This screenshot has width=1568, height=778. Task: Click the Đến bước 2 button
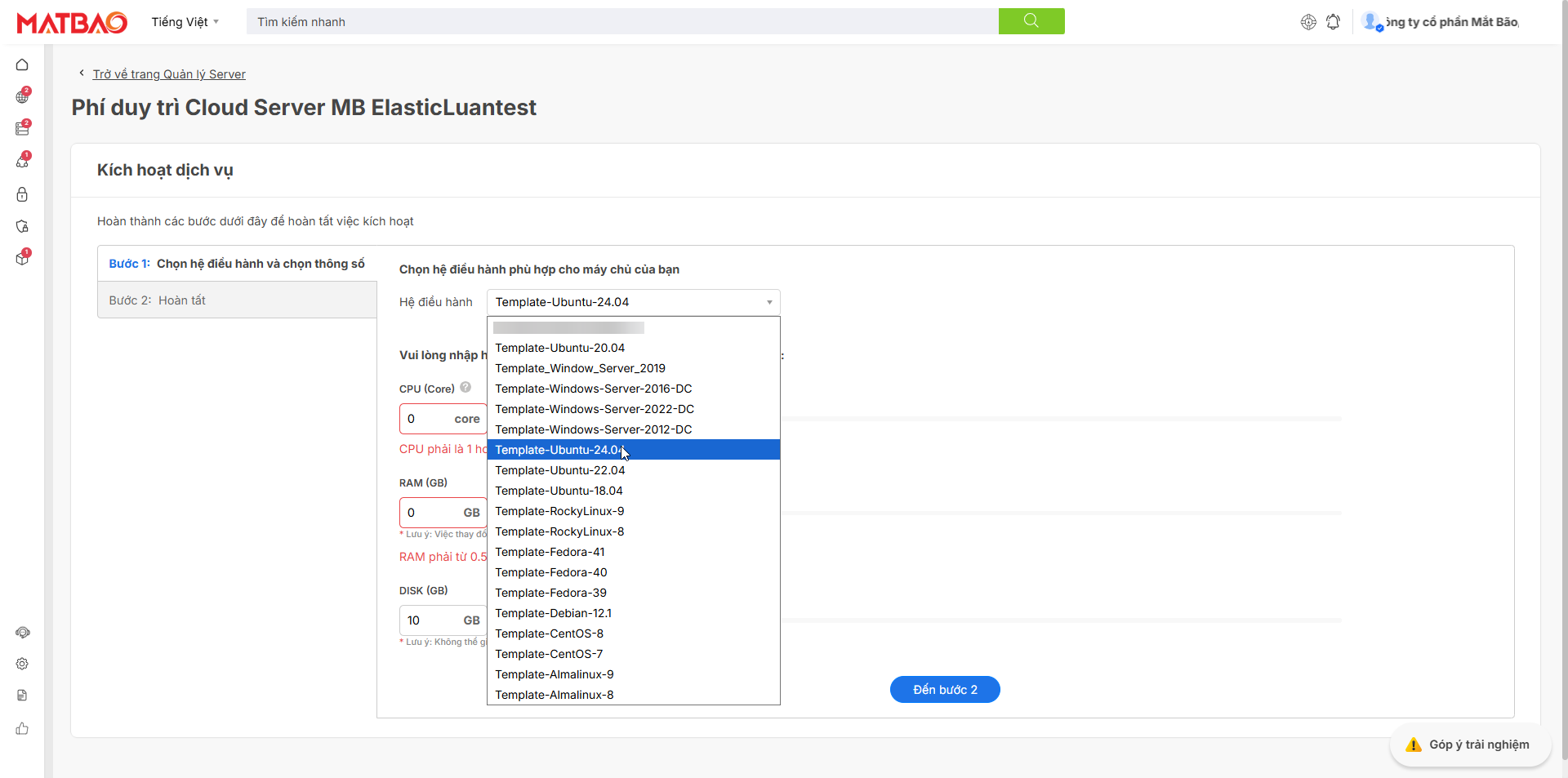(944, 690)
